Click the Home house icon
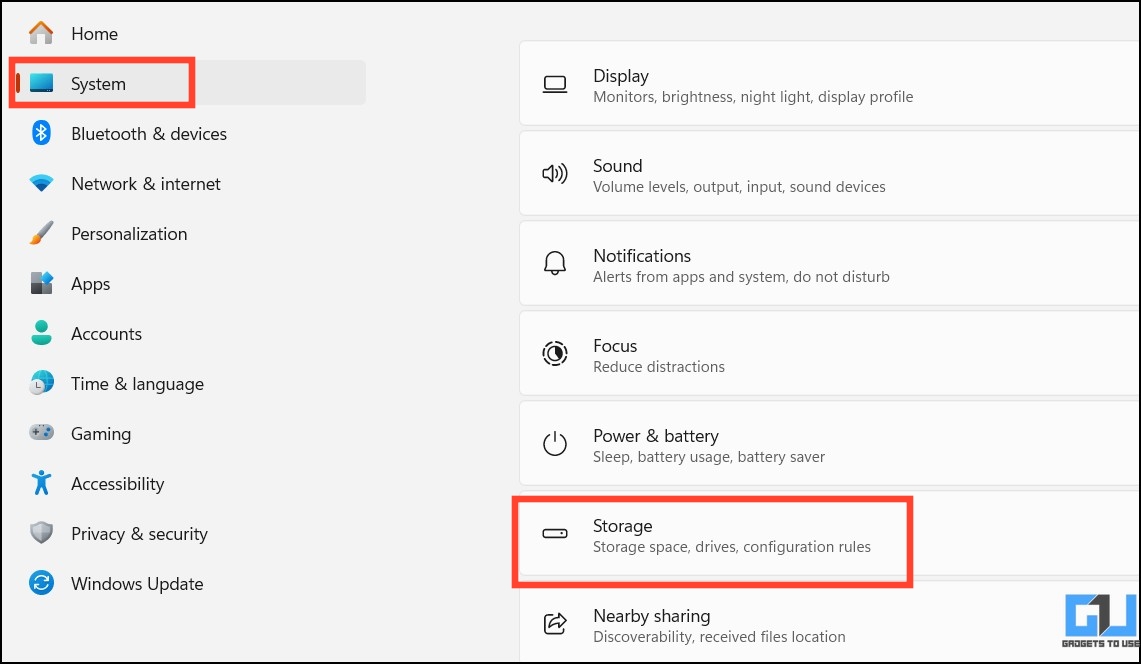Image resolution: width=1141 pixels, height=664 pixels. tap(41, 33)
